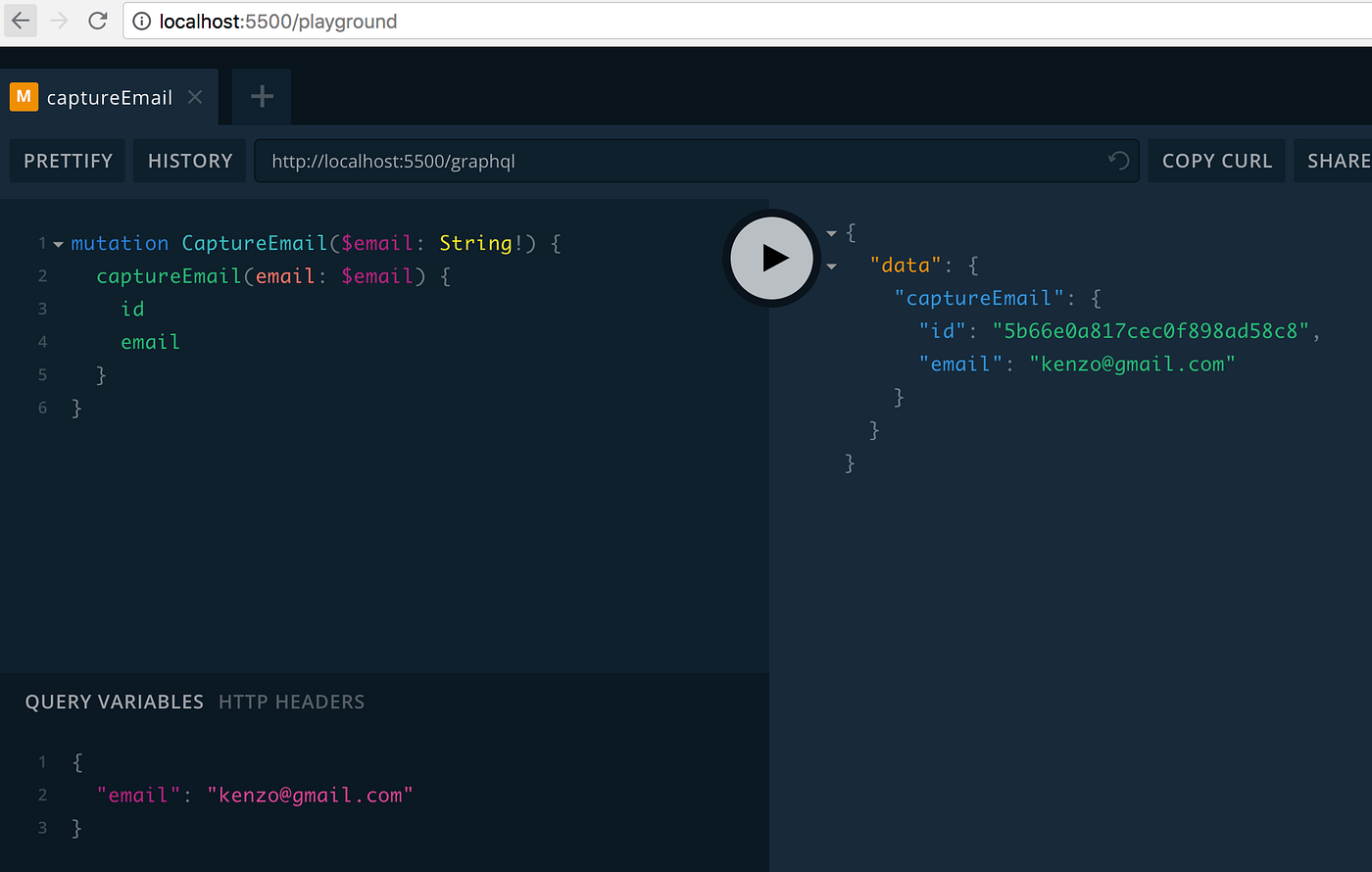Open a new playground tab with plus
The image size is (1372, 872).
262,96
